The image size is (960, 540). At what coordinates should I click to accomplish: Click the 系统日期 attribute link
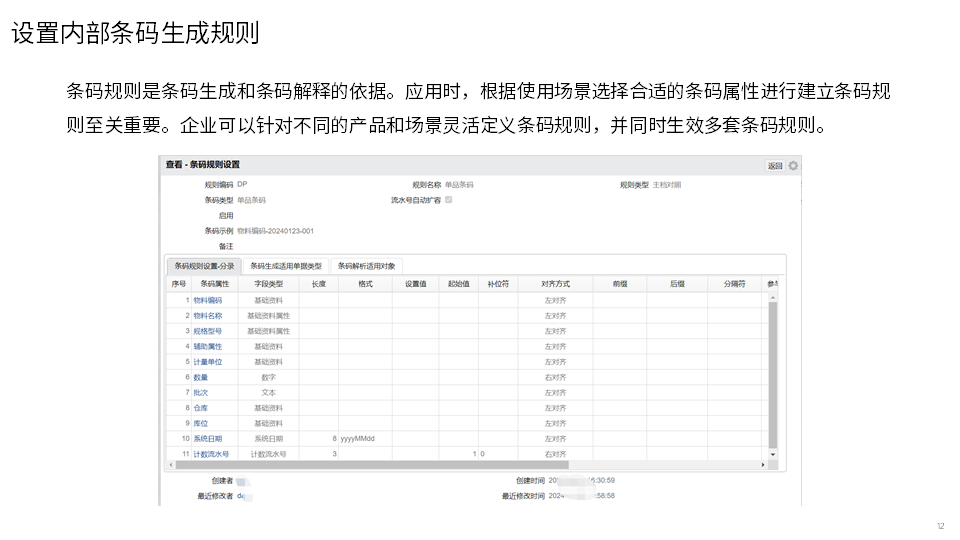pos(208,438)
